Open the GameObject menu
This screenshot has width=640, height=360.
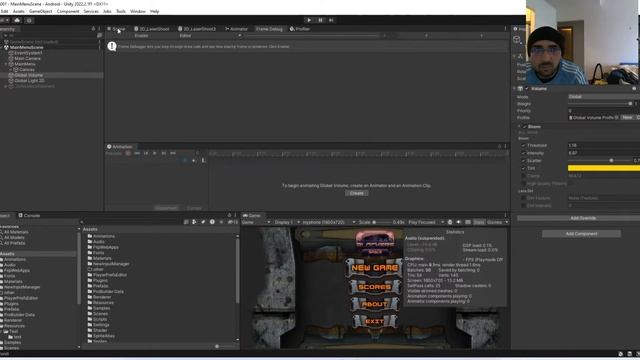click(x=40, y=11)
